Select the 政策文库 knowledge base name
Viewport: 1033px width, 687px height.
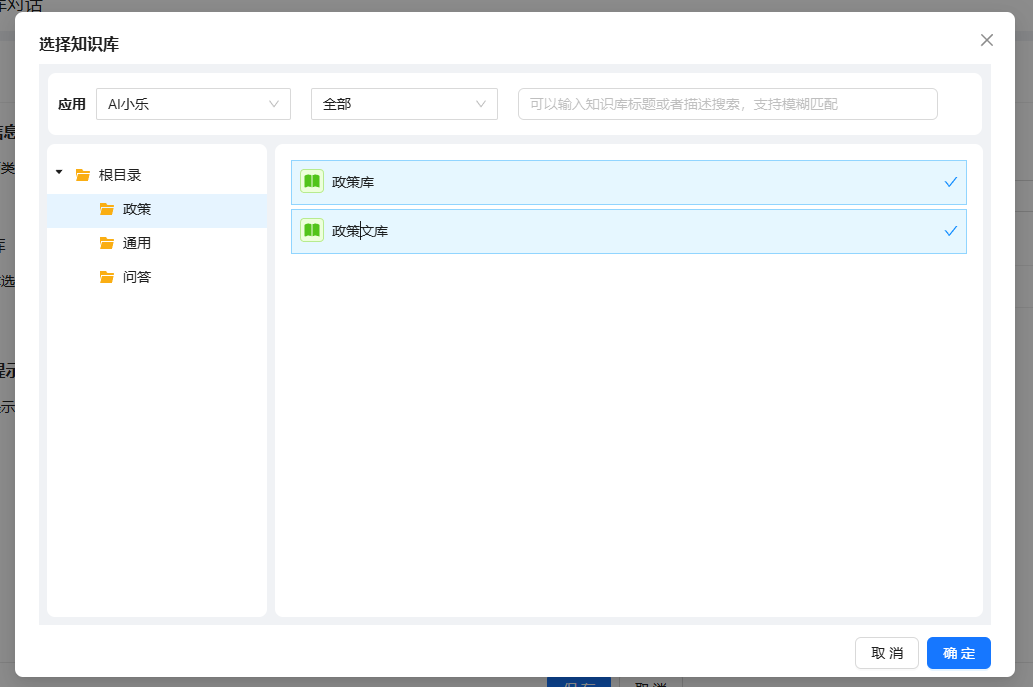coord(360,231)
